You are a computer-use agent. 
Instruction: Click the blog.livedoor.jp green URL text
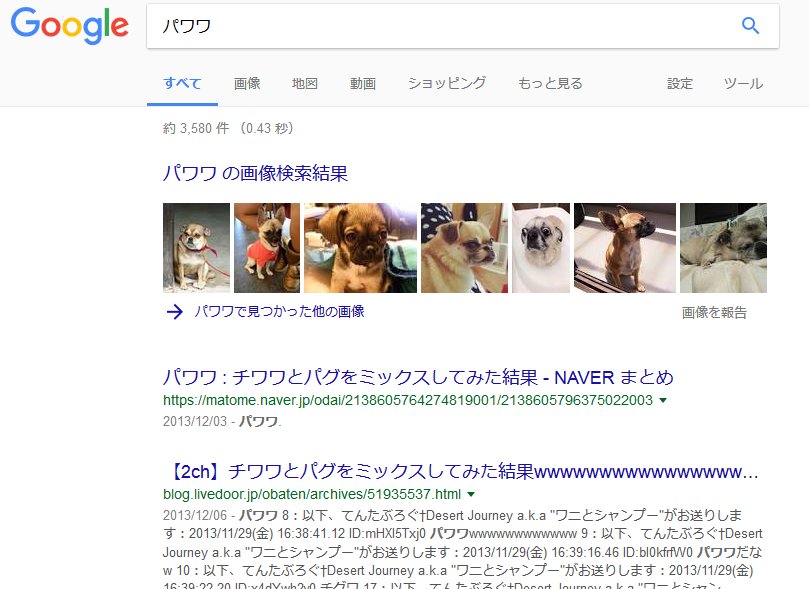(312, 494)
